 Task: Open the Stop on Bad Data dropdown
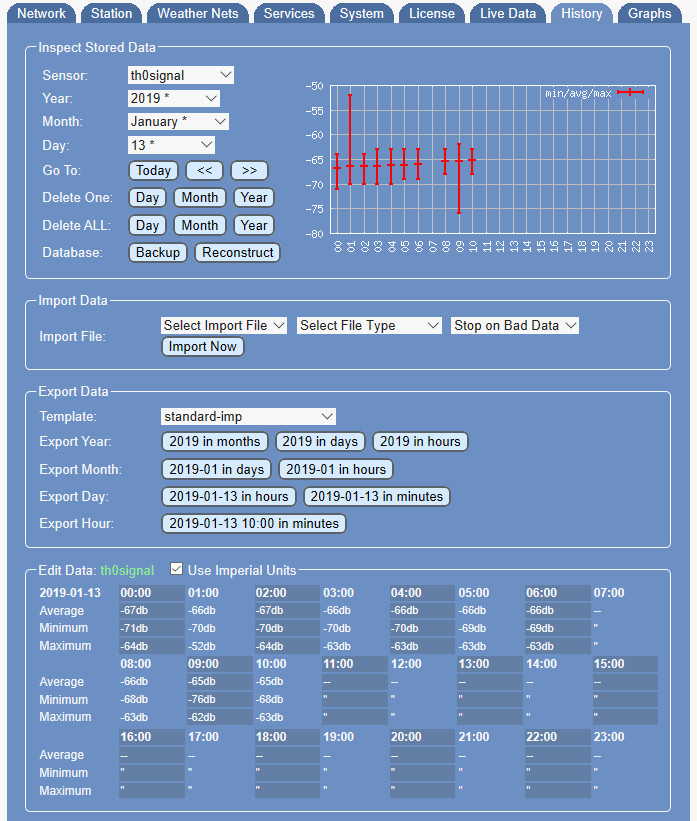coord(515,326)
